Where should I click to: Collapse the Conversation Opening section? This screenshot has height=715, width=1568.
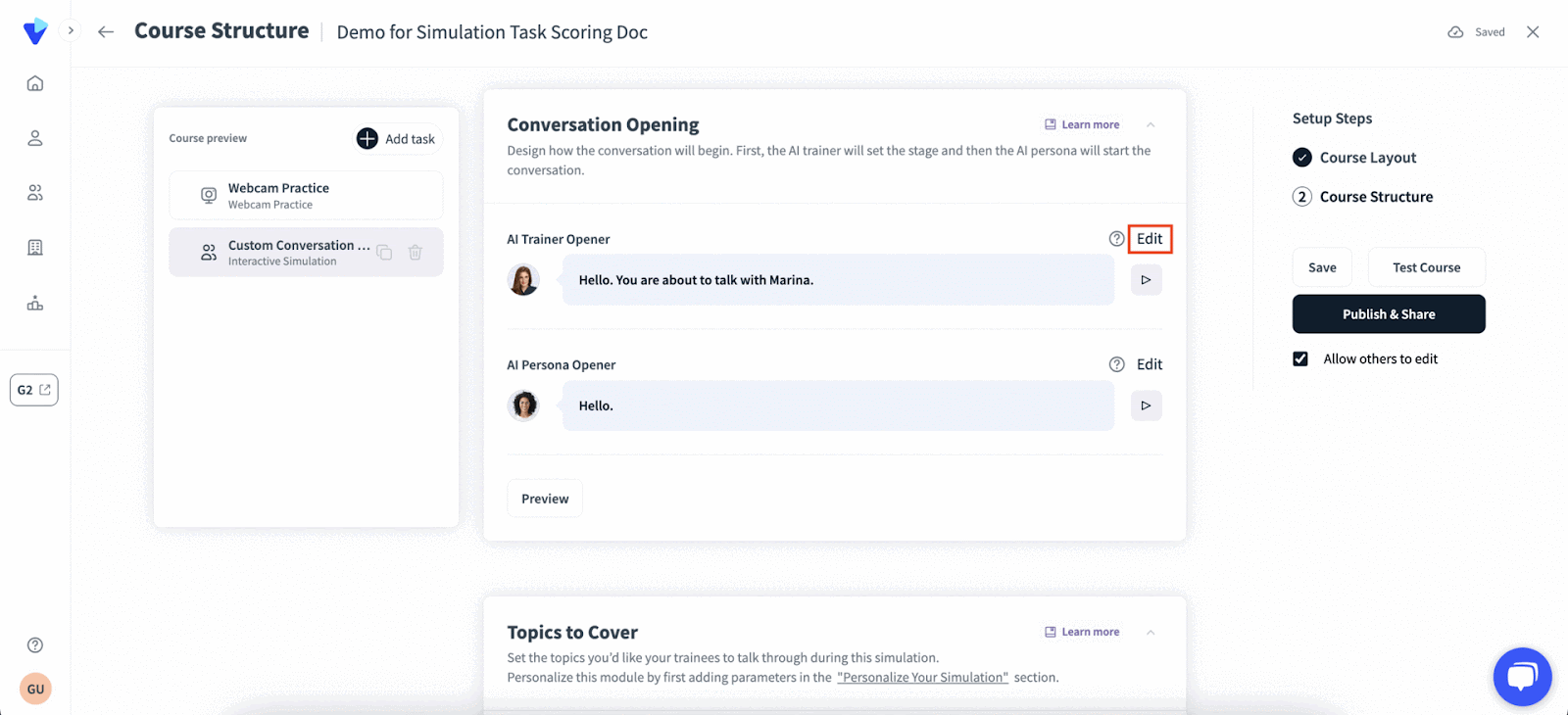tap(1151, 125)
